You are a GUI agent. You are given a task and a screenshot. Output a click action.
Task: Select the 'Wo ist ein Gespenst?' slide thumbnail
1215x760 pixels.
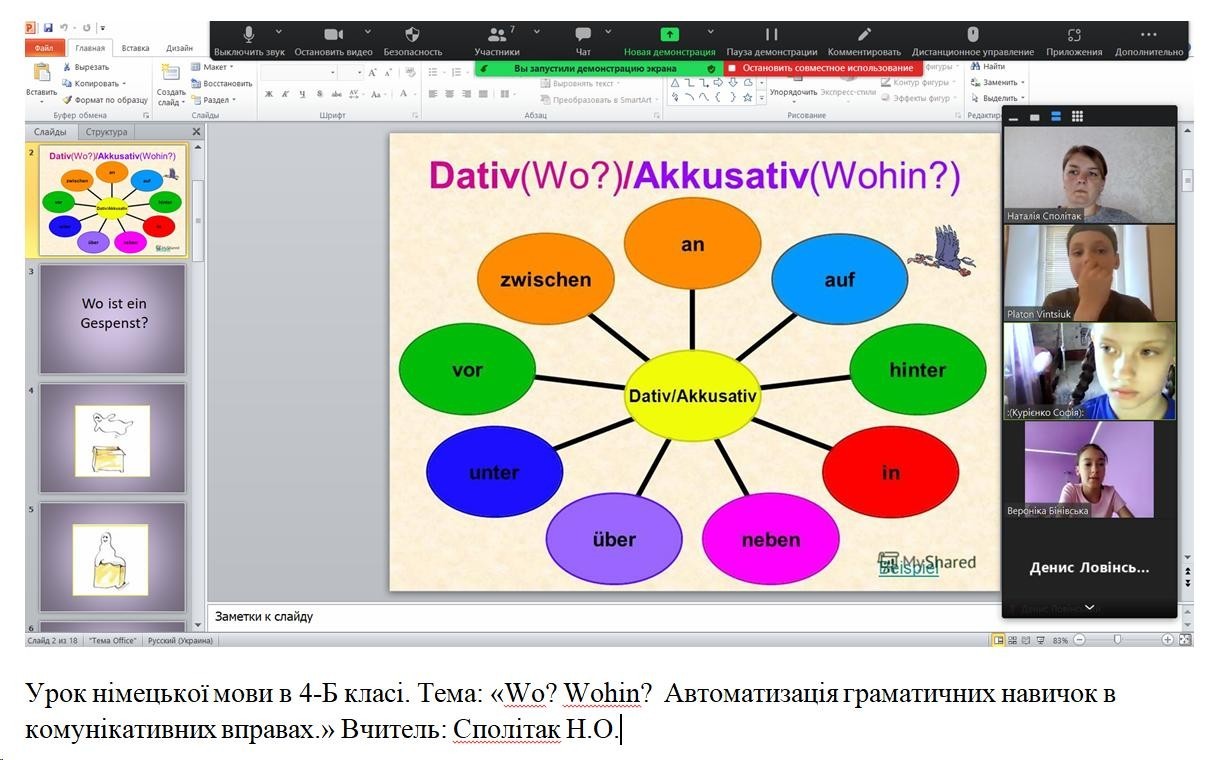(x=113, y=318)
